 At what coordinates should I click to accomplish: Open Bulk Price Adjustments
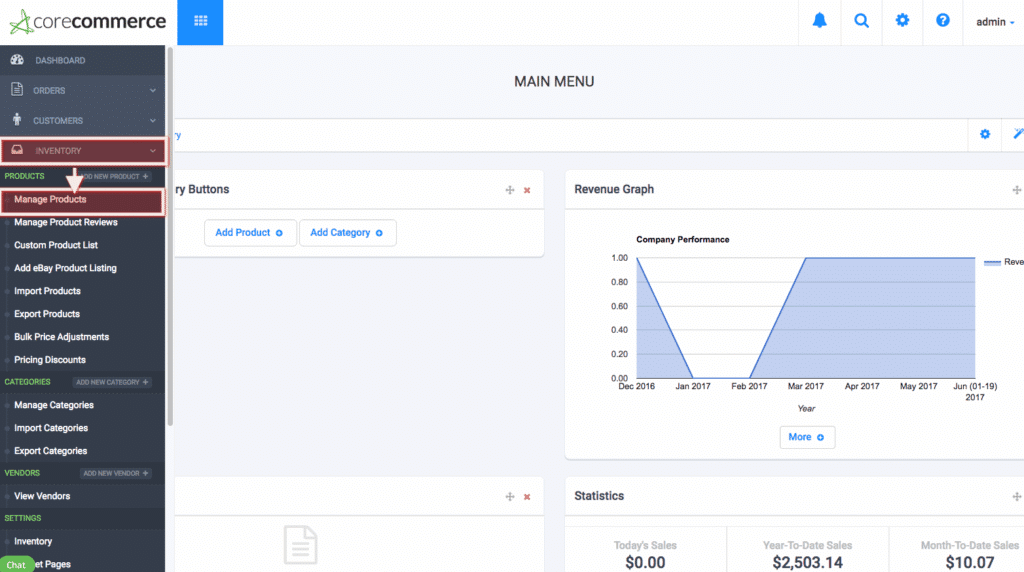(61, 337)
